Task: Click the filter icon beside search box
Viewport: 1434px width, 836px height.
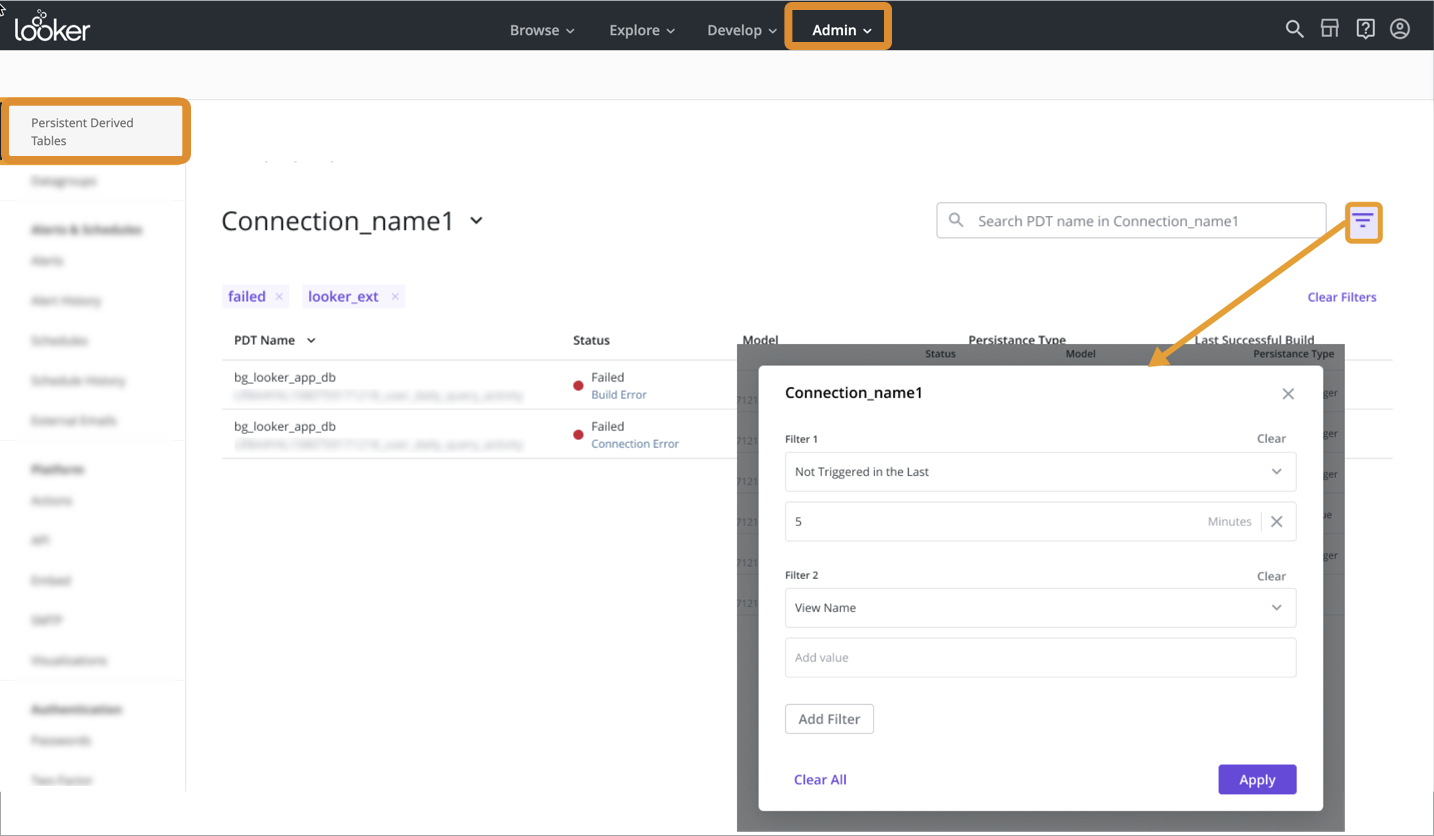Action: [1363, 221]
